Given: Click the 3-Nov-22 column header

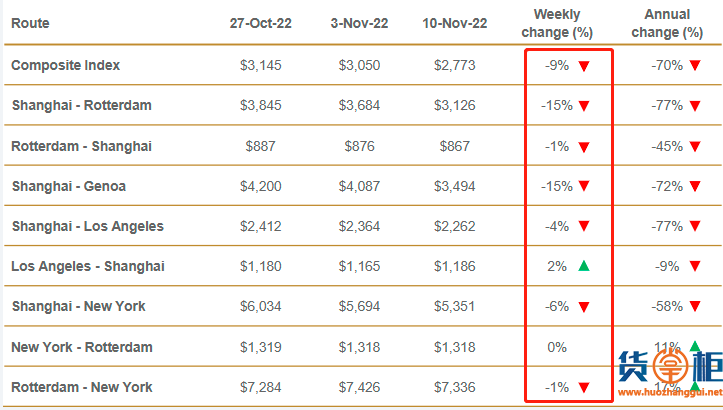Looking at the screenshot, I should [x=359, y=23].
